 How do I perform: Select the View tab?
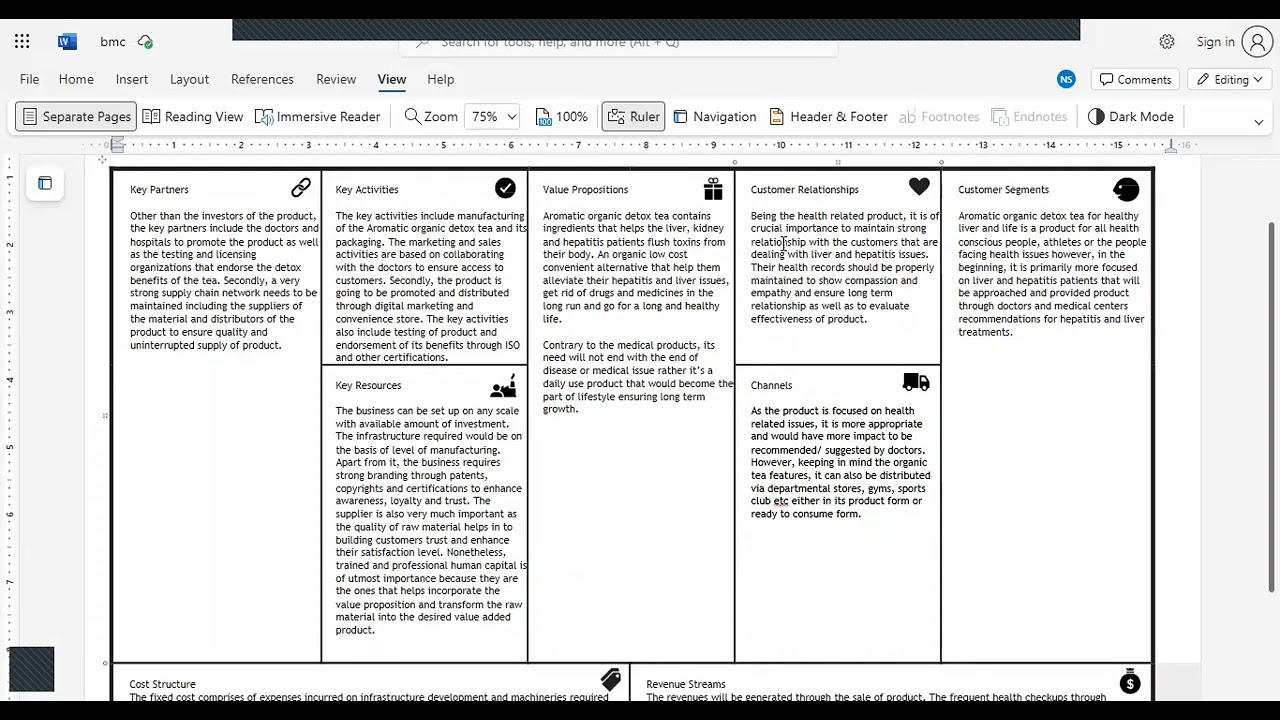(392, 79)
